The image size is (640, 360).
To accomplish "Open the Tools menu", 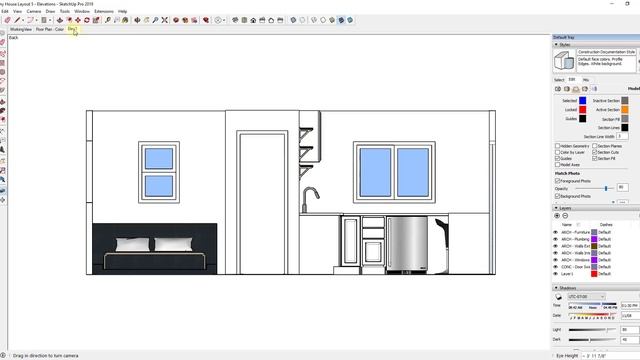I will click(x=65, y=11).
